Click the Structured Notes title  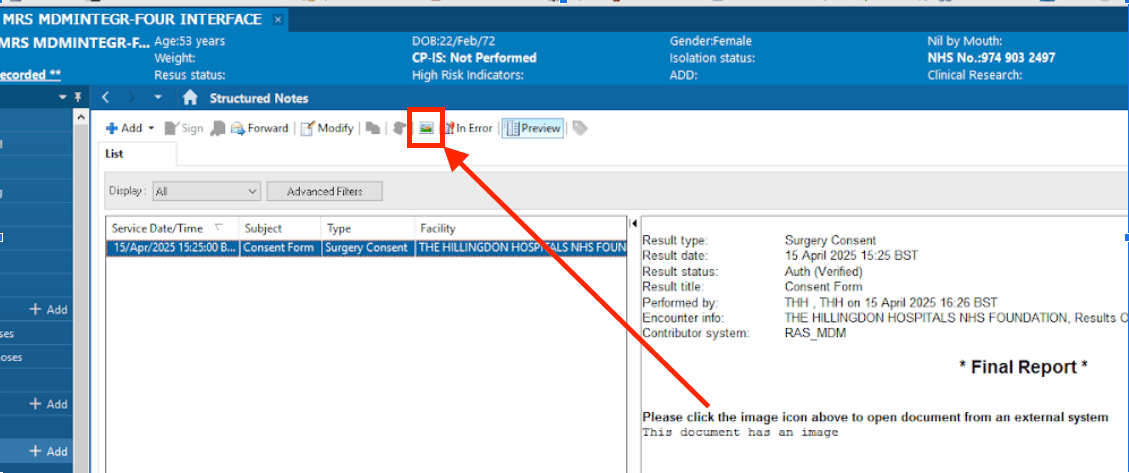coord(258,98)
